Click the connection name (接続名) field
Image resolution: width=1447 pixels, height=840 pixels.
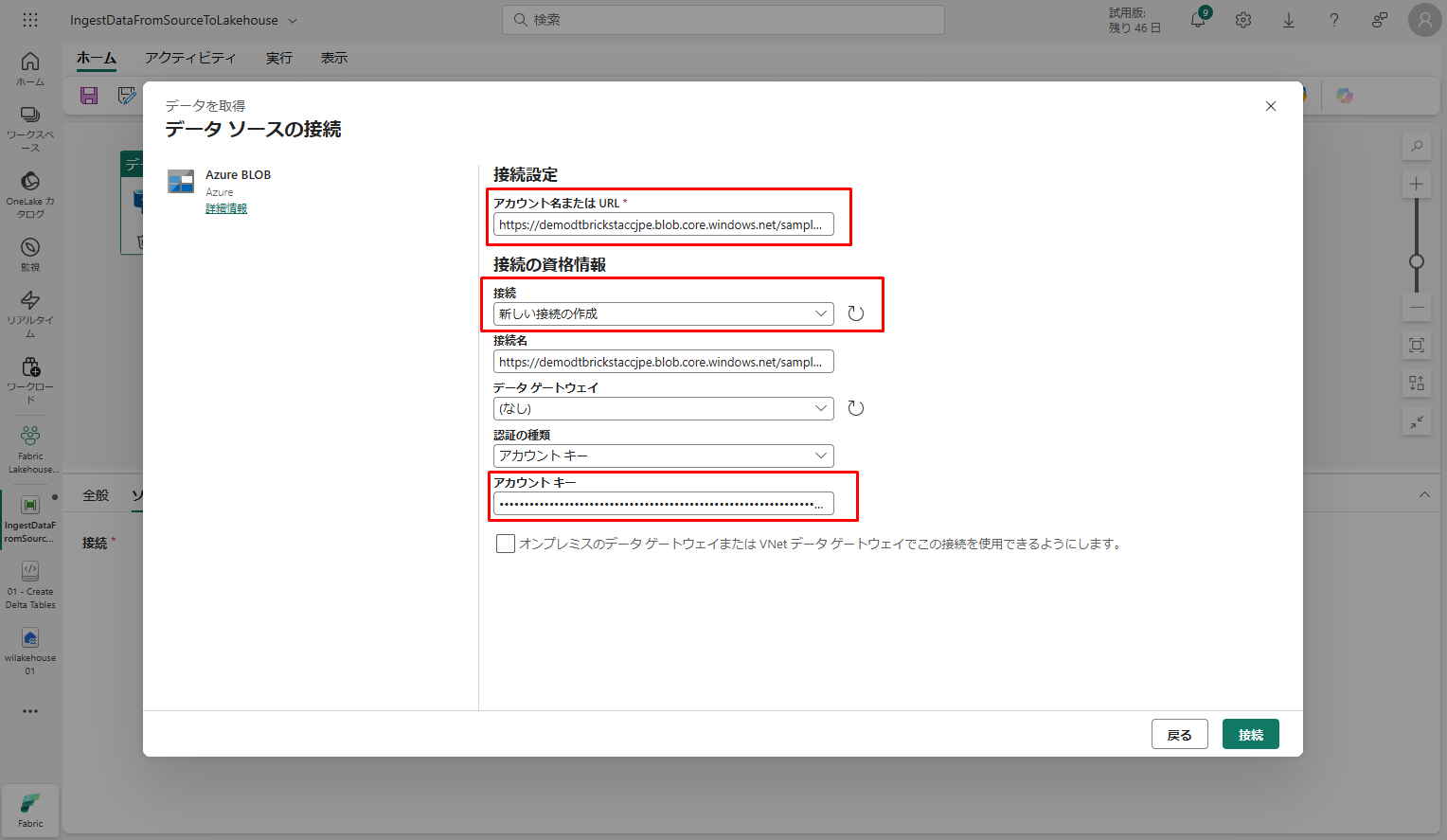664,362
